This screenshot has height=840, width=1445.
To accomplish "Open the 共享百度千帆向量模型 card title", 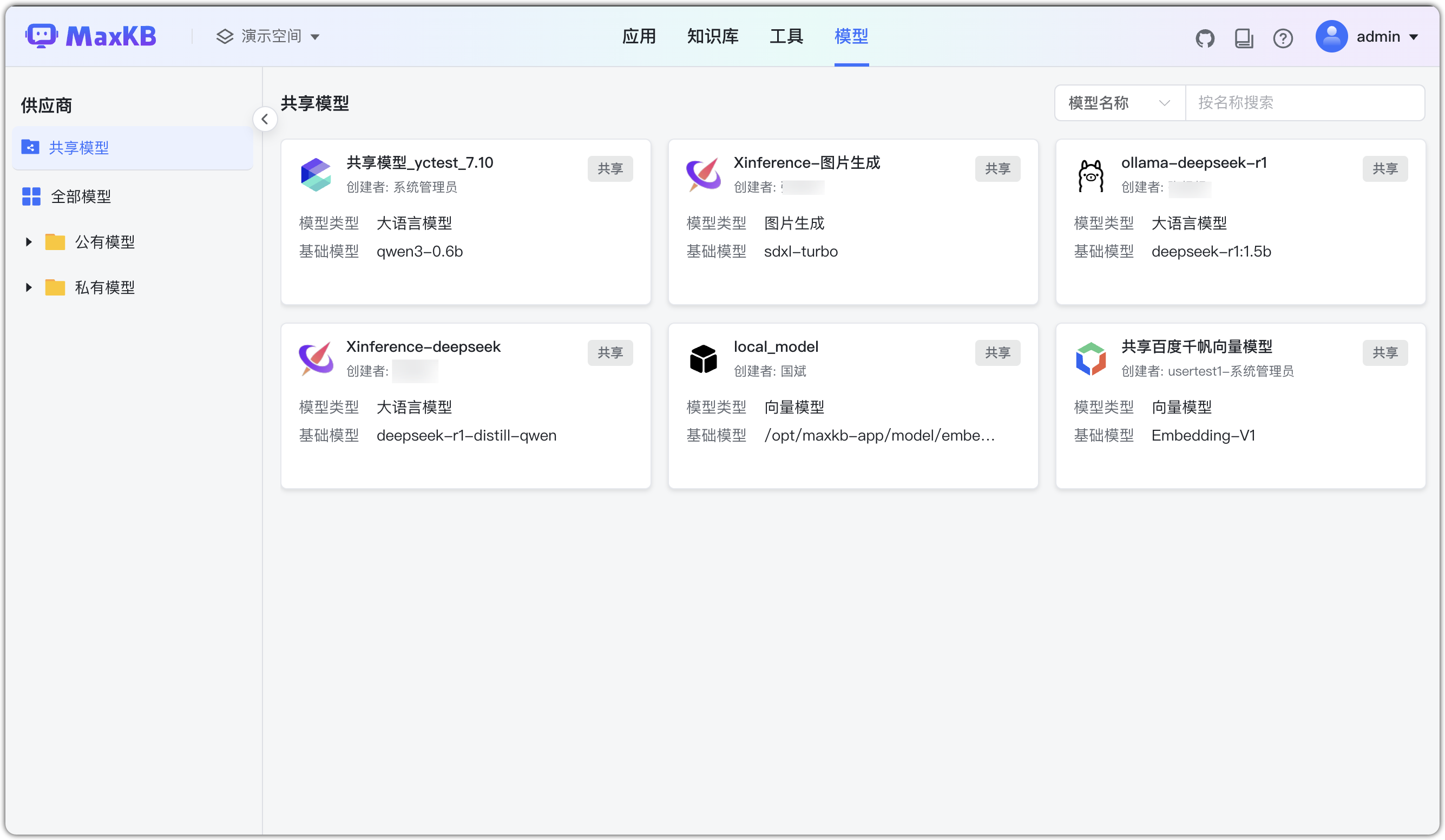I will (1197, 347).
